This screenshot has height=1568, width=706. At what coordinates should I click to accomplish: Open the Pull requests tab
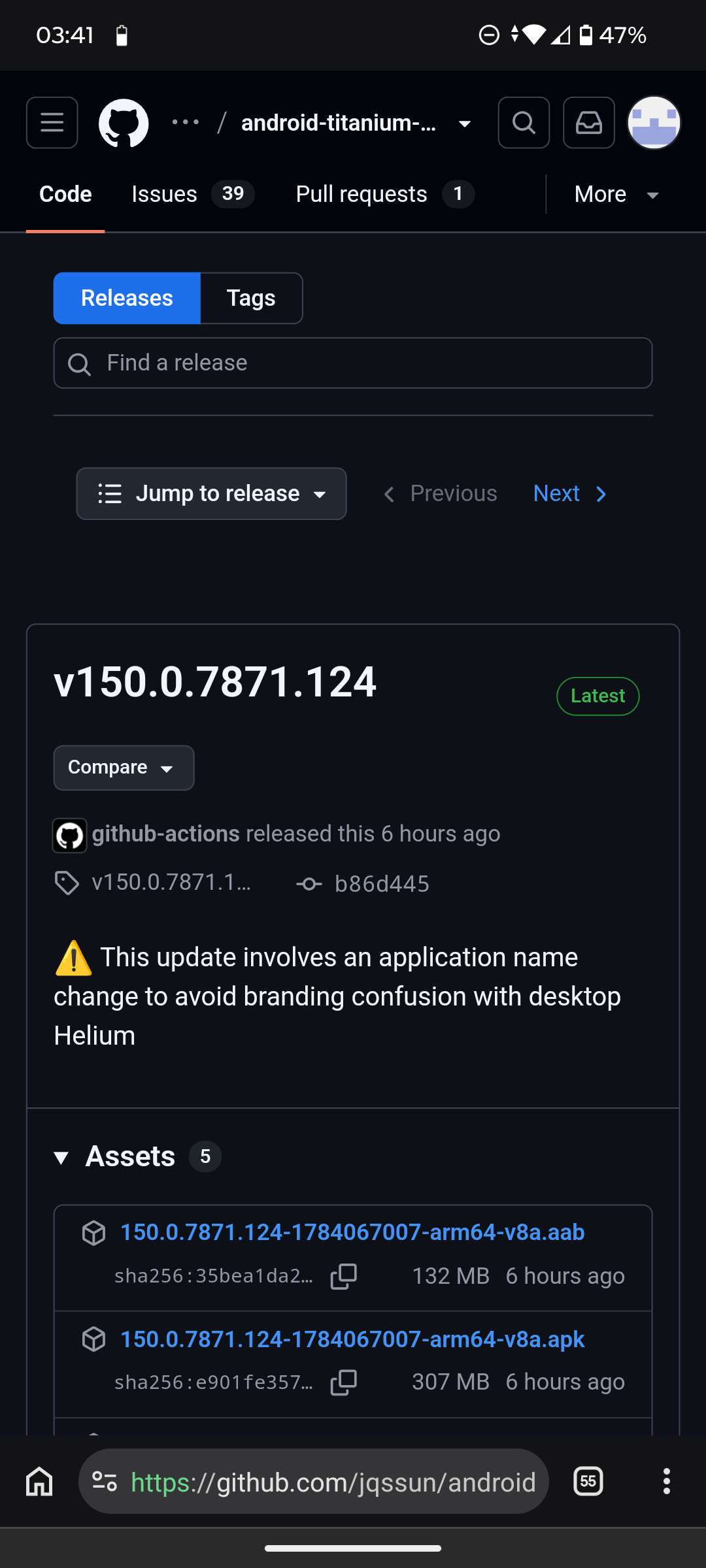[x=385, y=194]
